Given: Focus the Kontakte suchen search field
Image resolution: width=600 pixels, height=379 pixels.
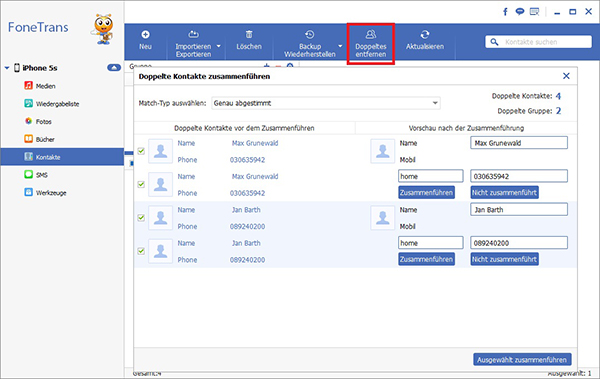Looking at the screenshot, I should tap(539, 42).
